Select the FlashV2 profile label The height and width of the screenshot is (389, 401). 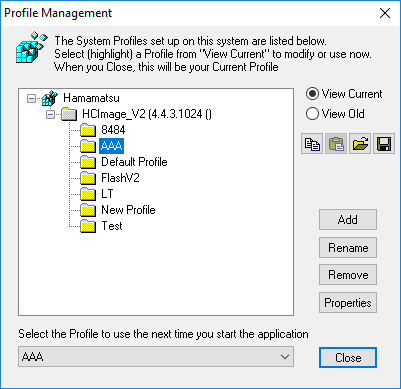coord(120,178)
